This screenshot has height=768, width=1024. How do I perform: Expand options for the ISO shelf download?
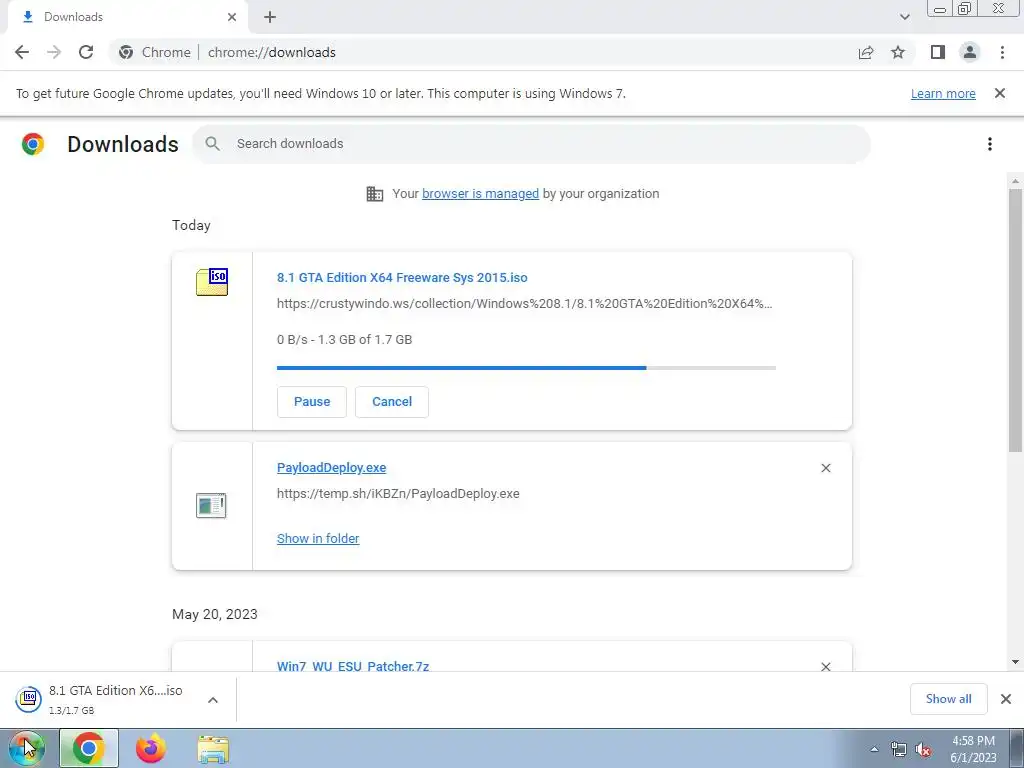click(x=213, y=700)
